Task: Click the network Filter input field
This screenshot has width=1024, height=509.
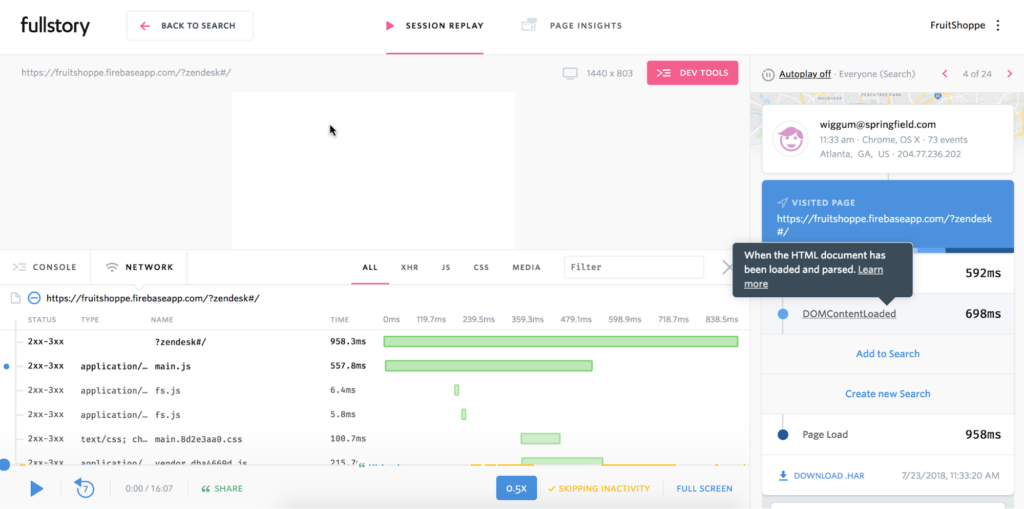Action: [633, 267]
